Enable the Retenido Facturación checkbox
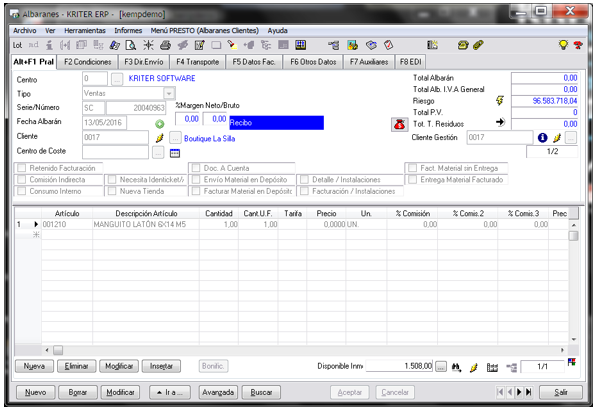 [22, 168]
